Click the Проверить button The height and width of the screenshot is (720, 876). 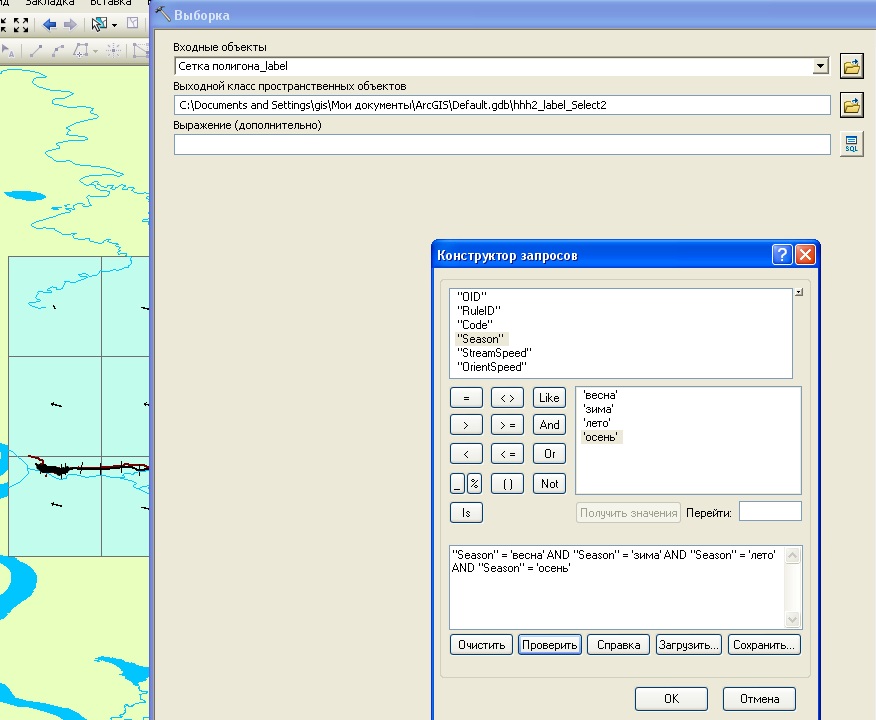click(550, 645)
